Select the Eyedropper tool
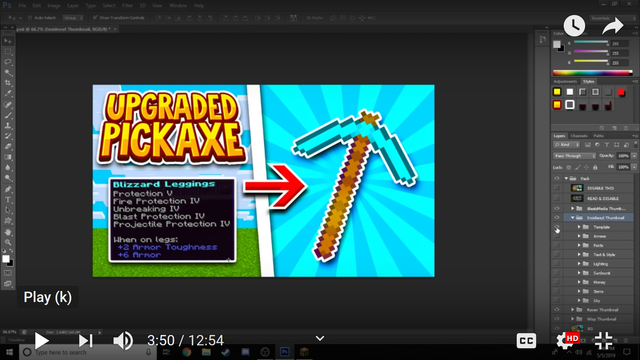The width and height of the screenshot is (640, 360). (8, 94)
